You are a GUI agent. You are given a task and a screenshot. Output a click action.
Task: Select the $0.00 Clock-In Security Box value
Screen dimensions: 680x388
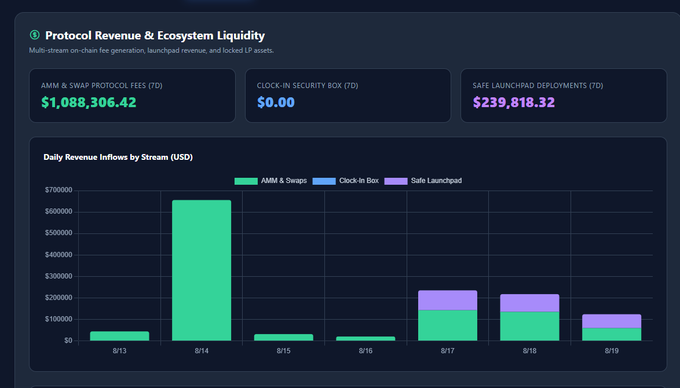276,102
